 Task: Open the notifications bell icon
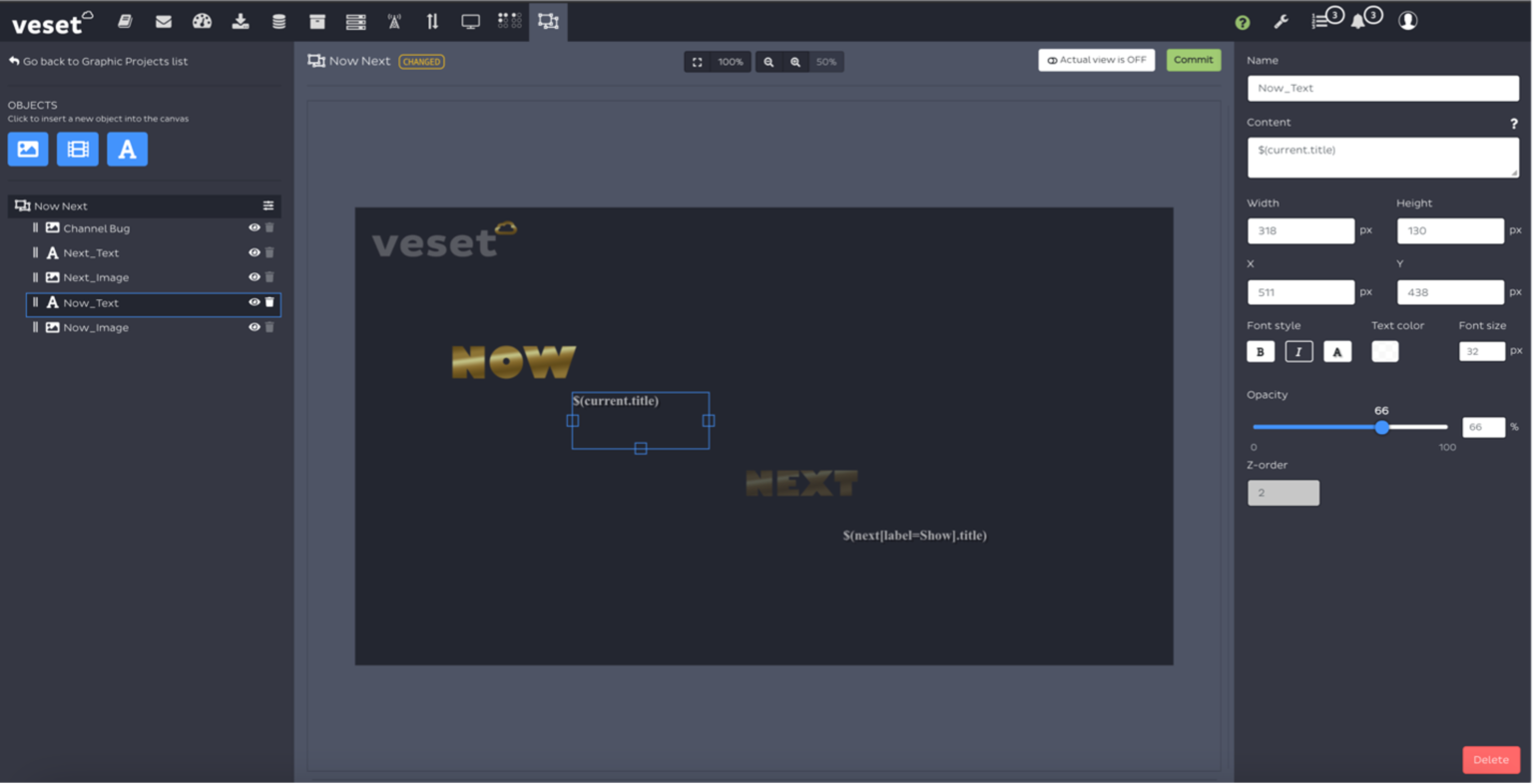coord(1358,21)
